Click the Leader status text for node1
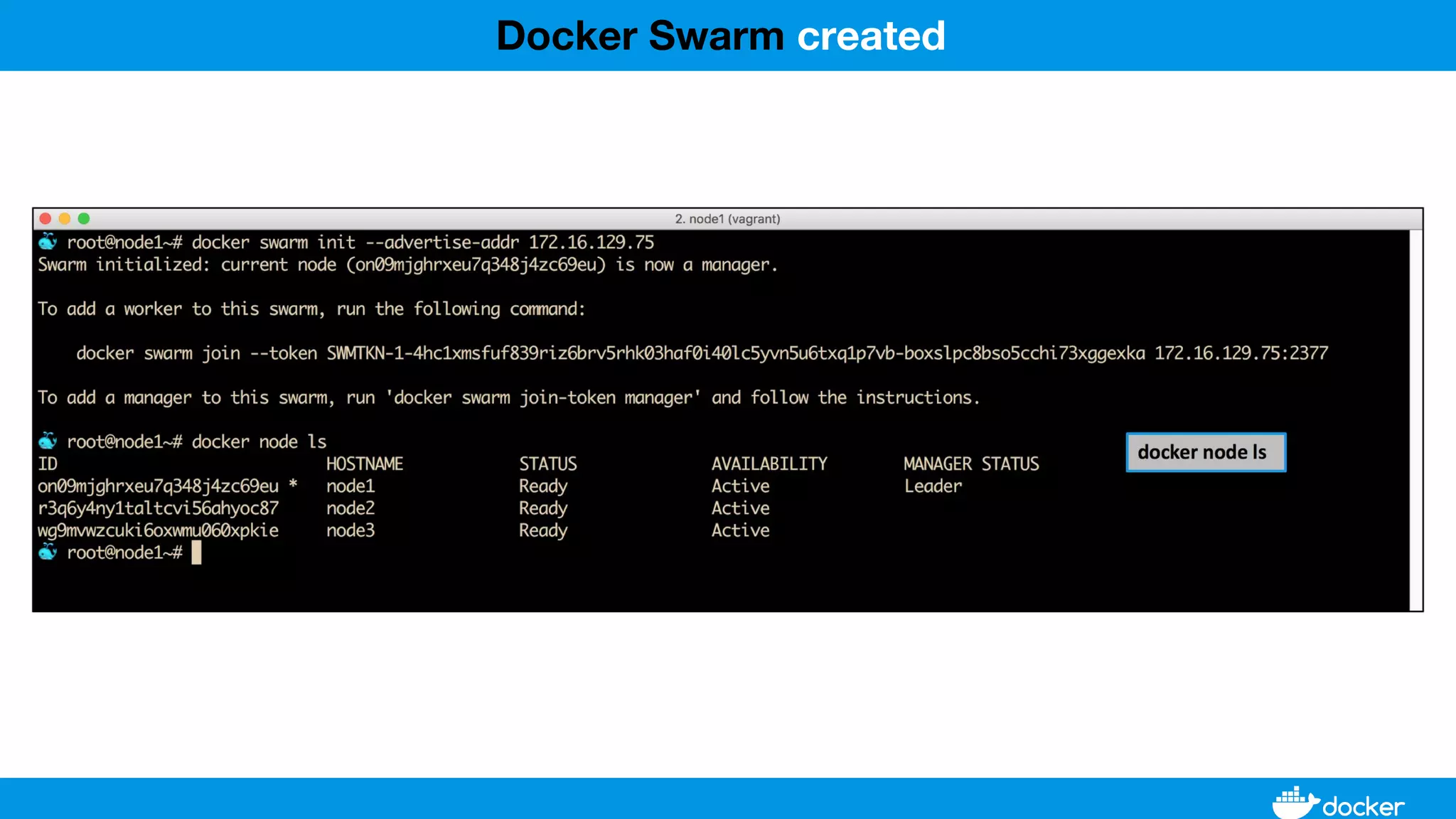 933,486
